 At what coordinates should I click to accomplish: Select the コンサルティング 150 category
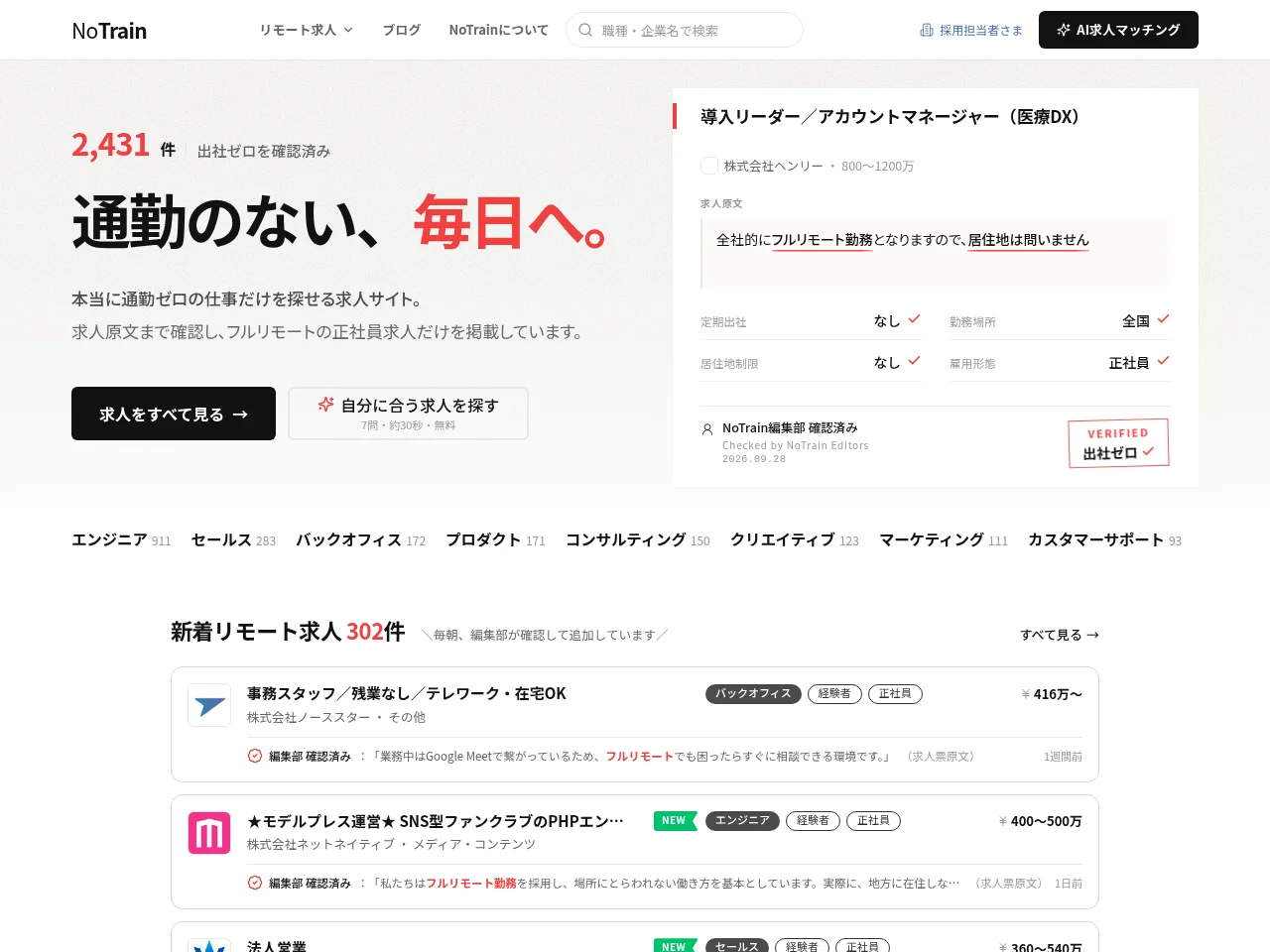click(x=638, y=539)
